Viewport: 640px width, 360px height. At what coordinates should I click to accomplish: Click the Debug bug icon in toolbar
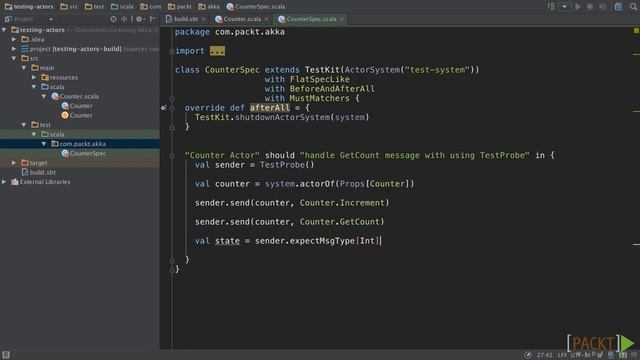pos(590,7)
